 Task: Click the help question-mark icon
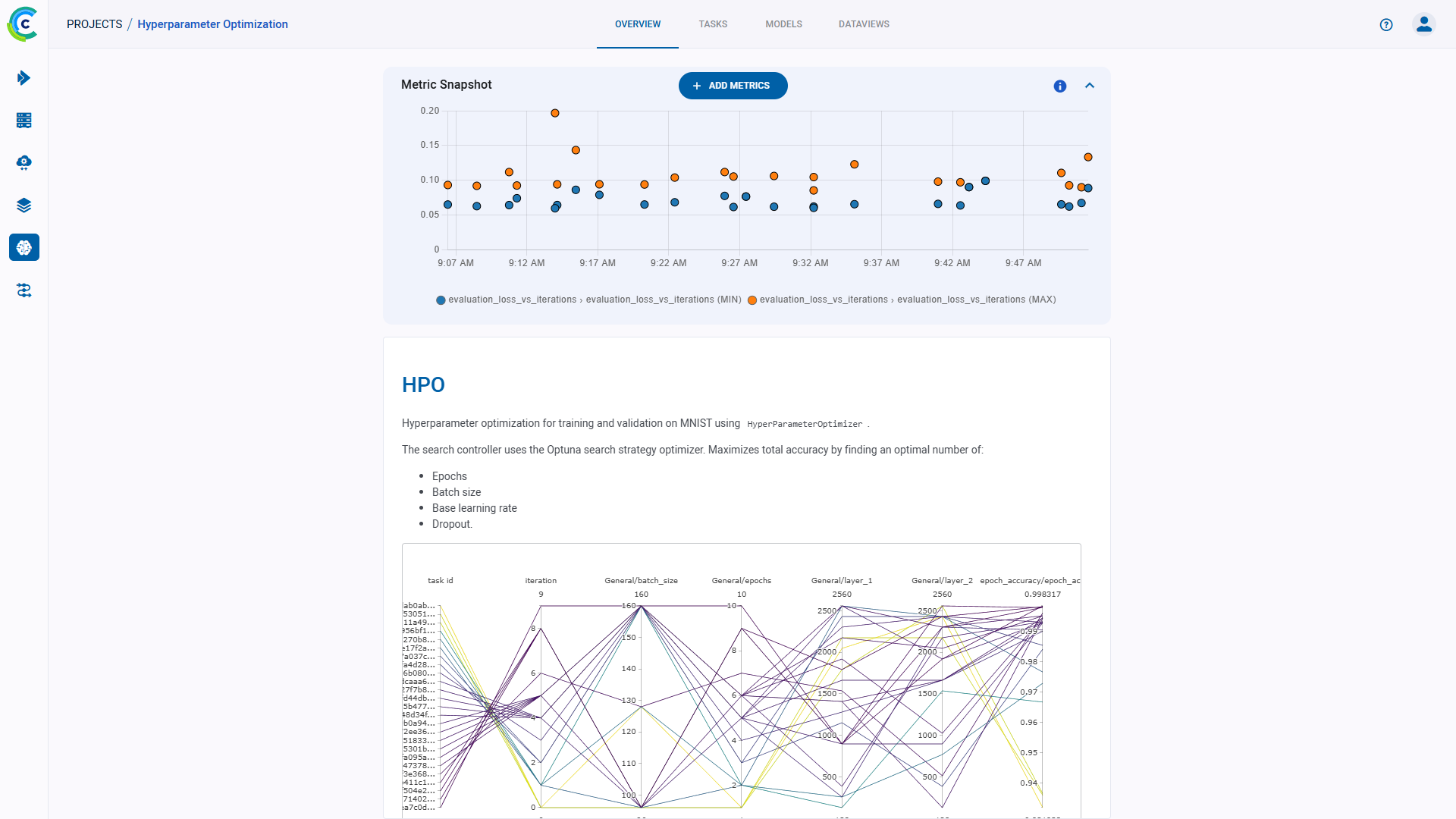[1386, 24]
